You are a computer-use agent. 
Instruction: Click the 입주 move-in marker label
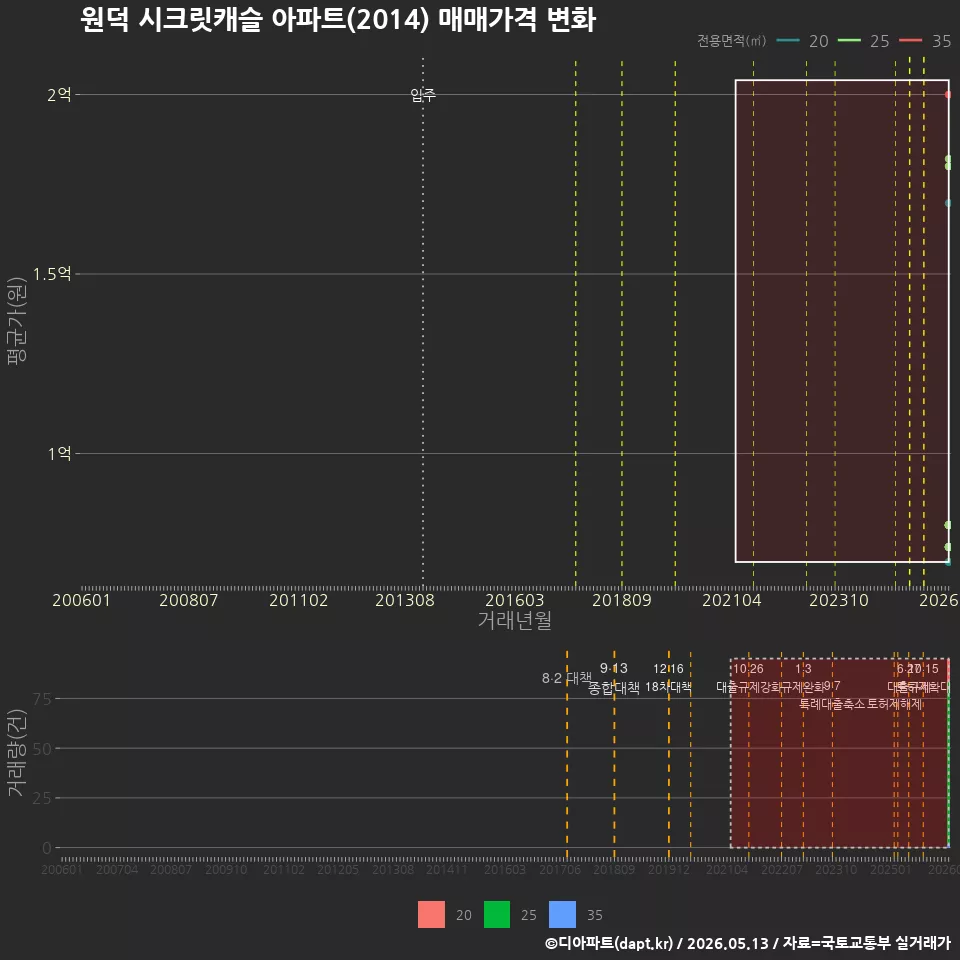422,95
